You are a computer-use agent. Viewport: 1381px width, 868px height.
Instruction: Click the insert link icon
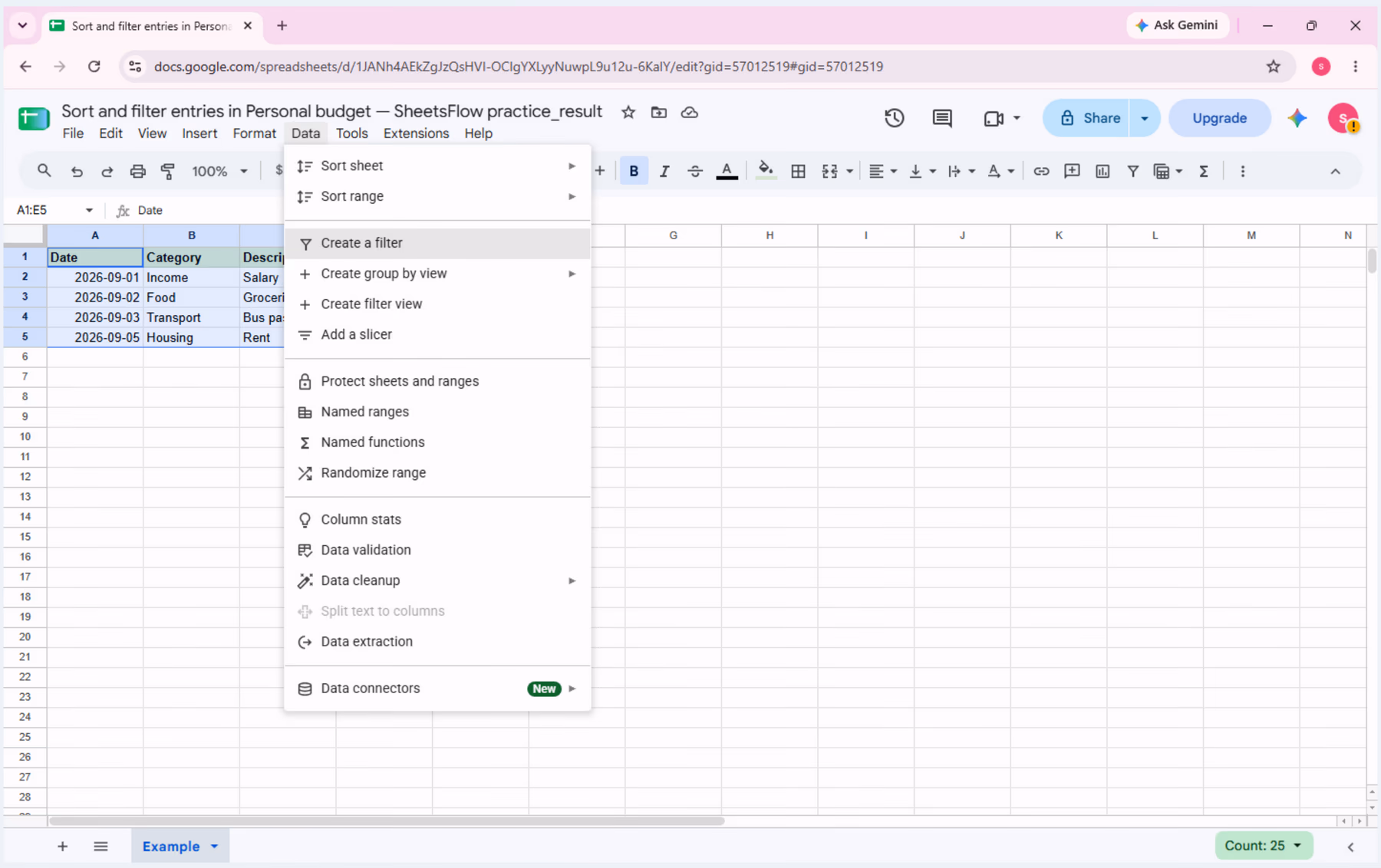pyautogui.click(x=1041, y=171)
